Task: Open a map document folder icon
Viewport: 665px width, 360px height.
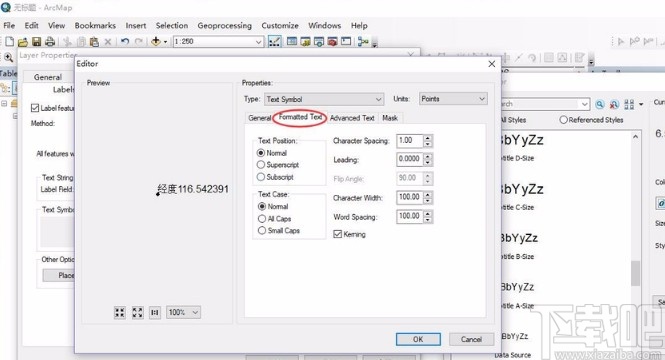Action: (x=23, y=42)
